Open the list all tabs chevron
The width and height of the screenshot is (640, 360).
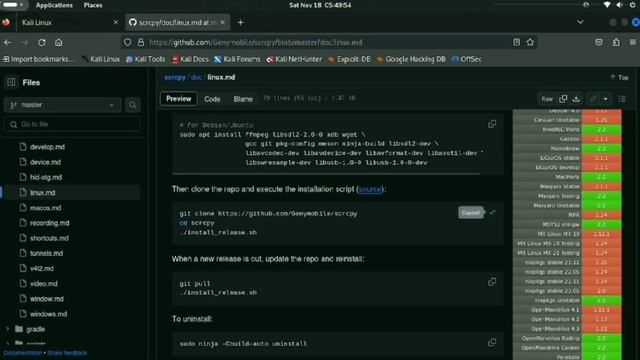(x=580, y=22)
